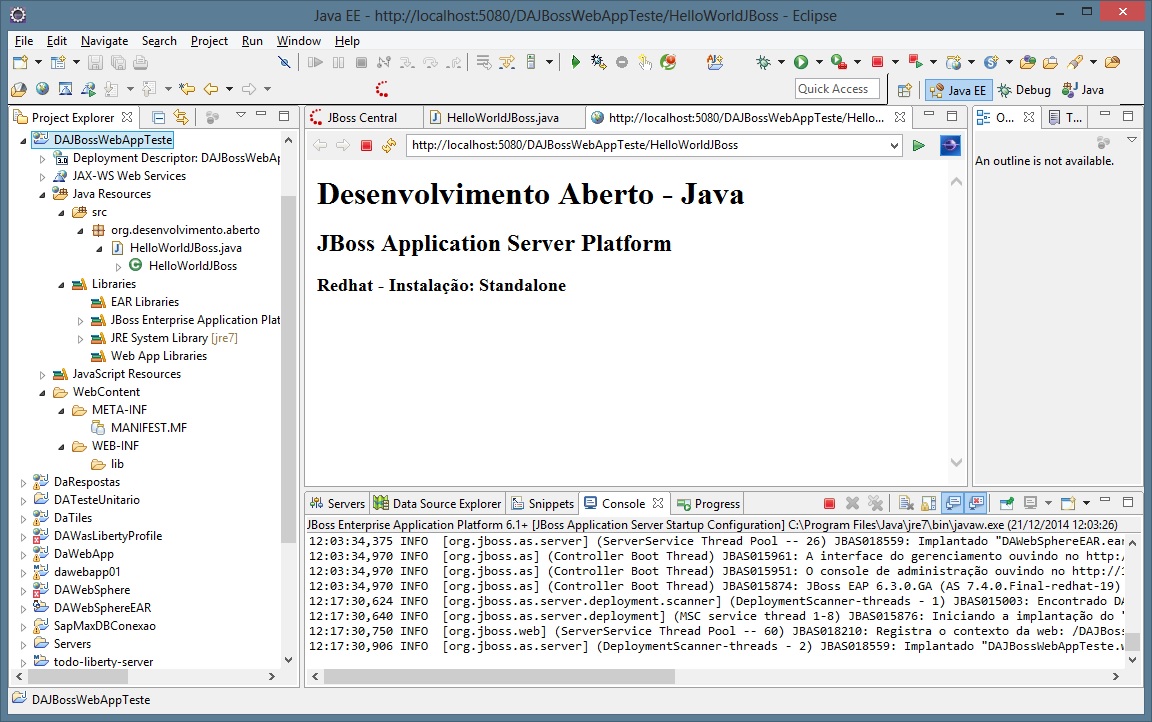Open the Navigate menu
Screen dimensions: 1152x722
[104, 41]
